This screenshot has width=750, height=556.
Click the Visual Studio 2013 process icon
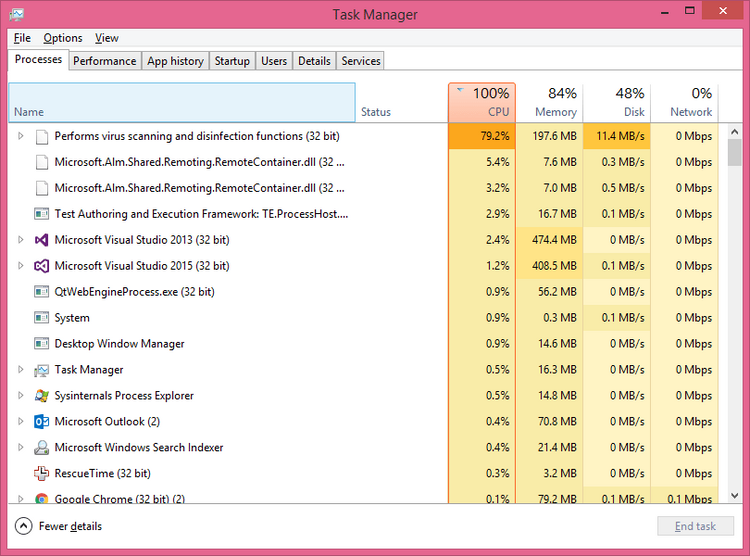click(x=42, y=240)
